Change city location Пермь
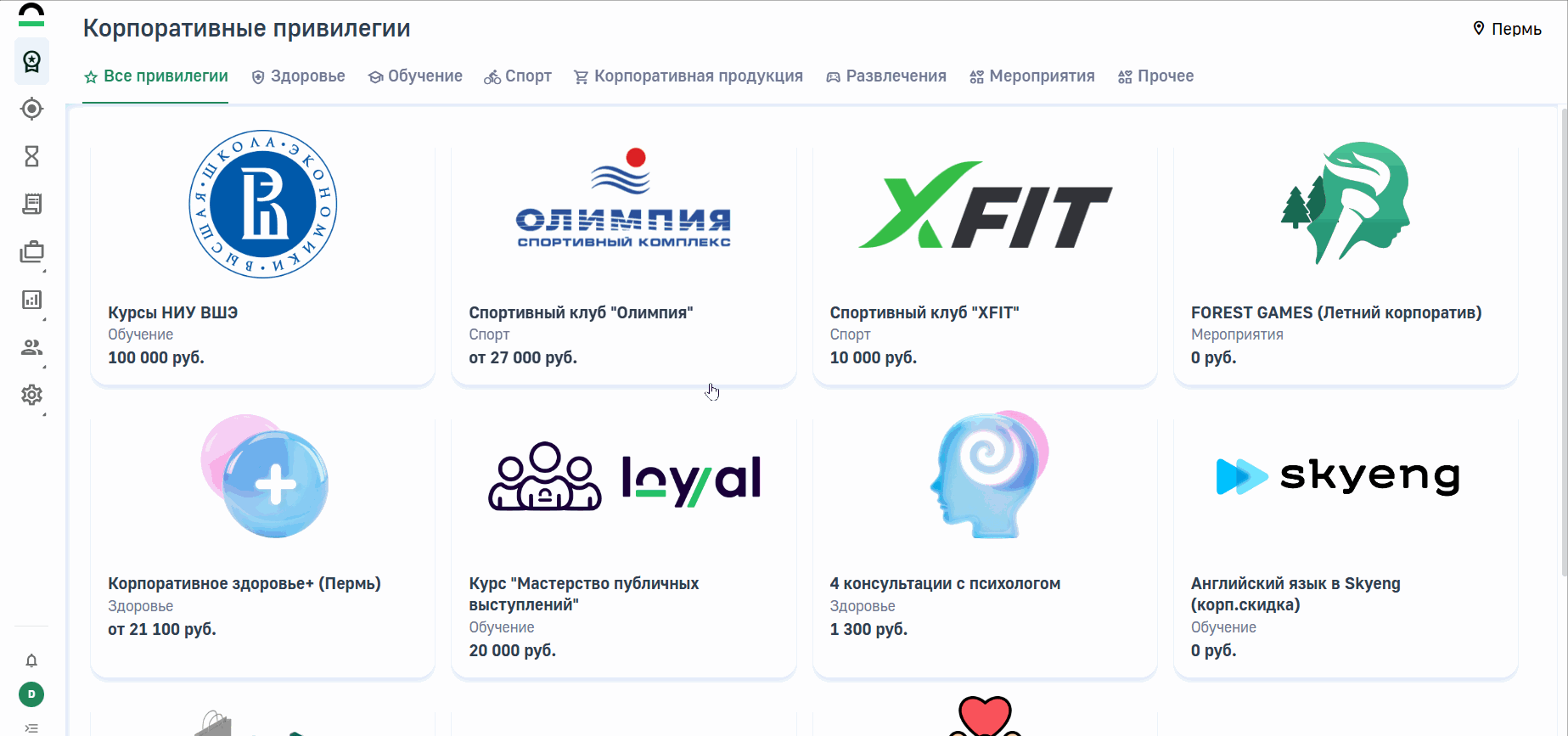The image size is (1568, 736). coord(1507,29)
